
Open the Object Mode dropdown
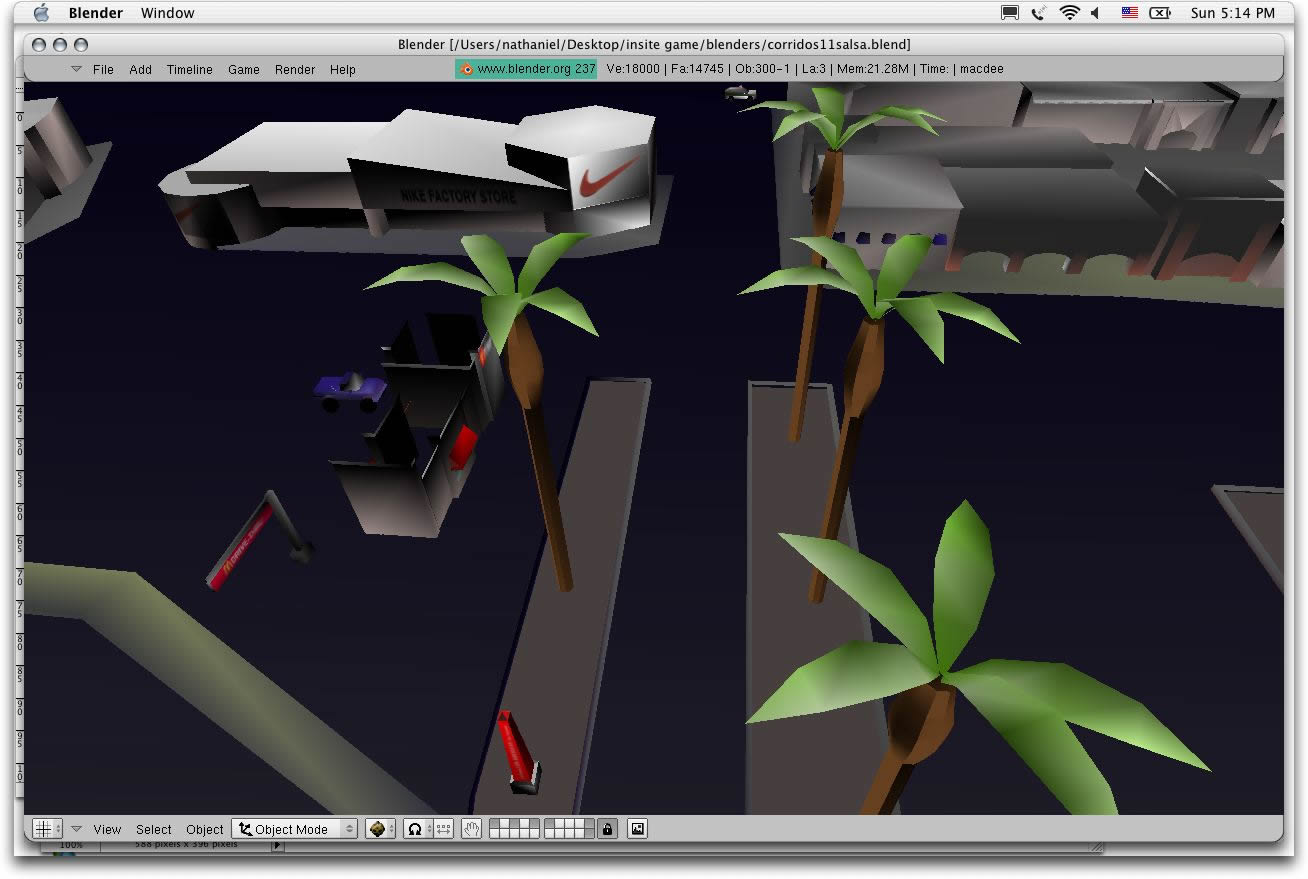coord(294,829)
